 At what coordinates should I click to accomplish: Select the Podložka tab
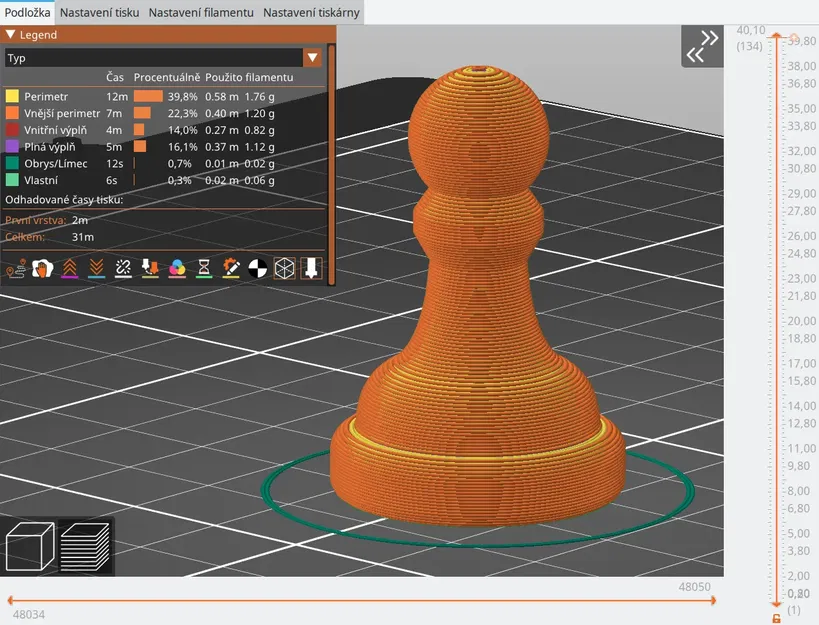pyautogui.click(x=26, y=12)
